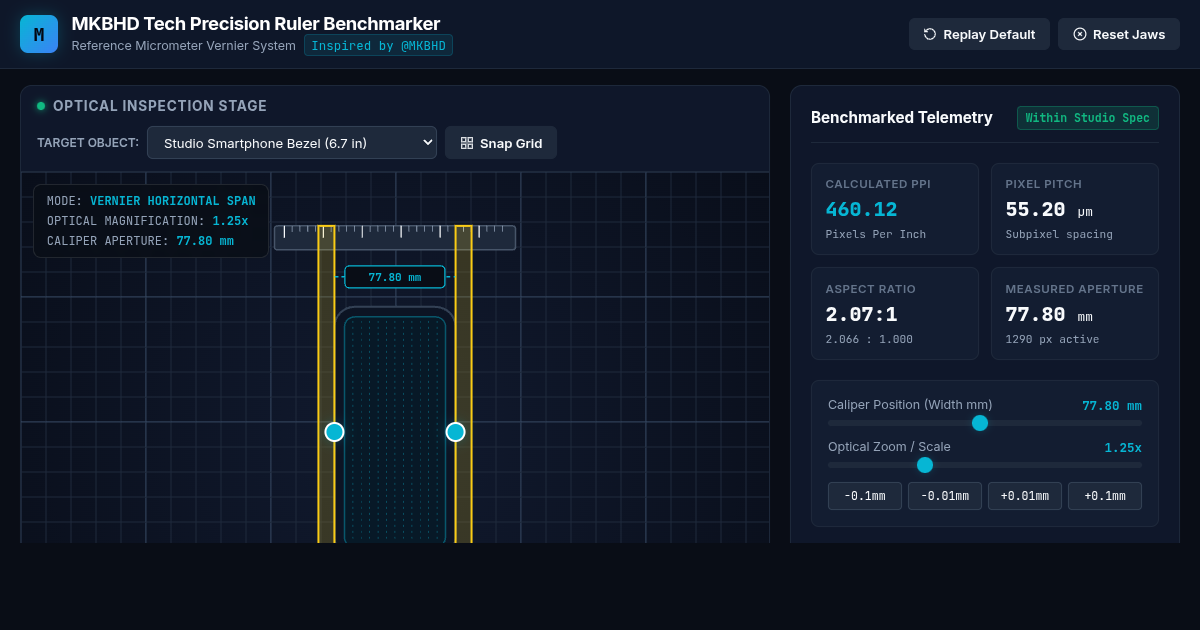This screenshot has width=1200, height=630.
Task: Increase width by +0.01mm
Action: (x=1025, y=496)
